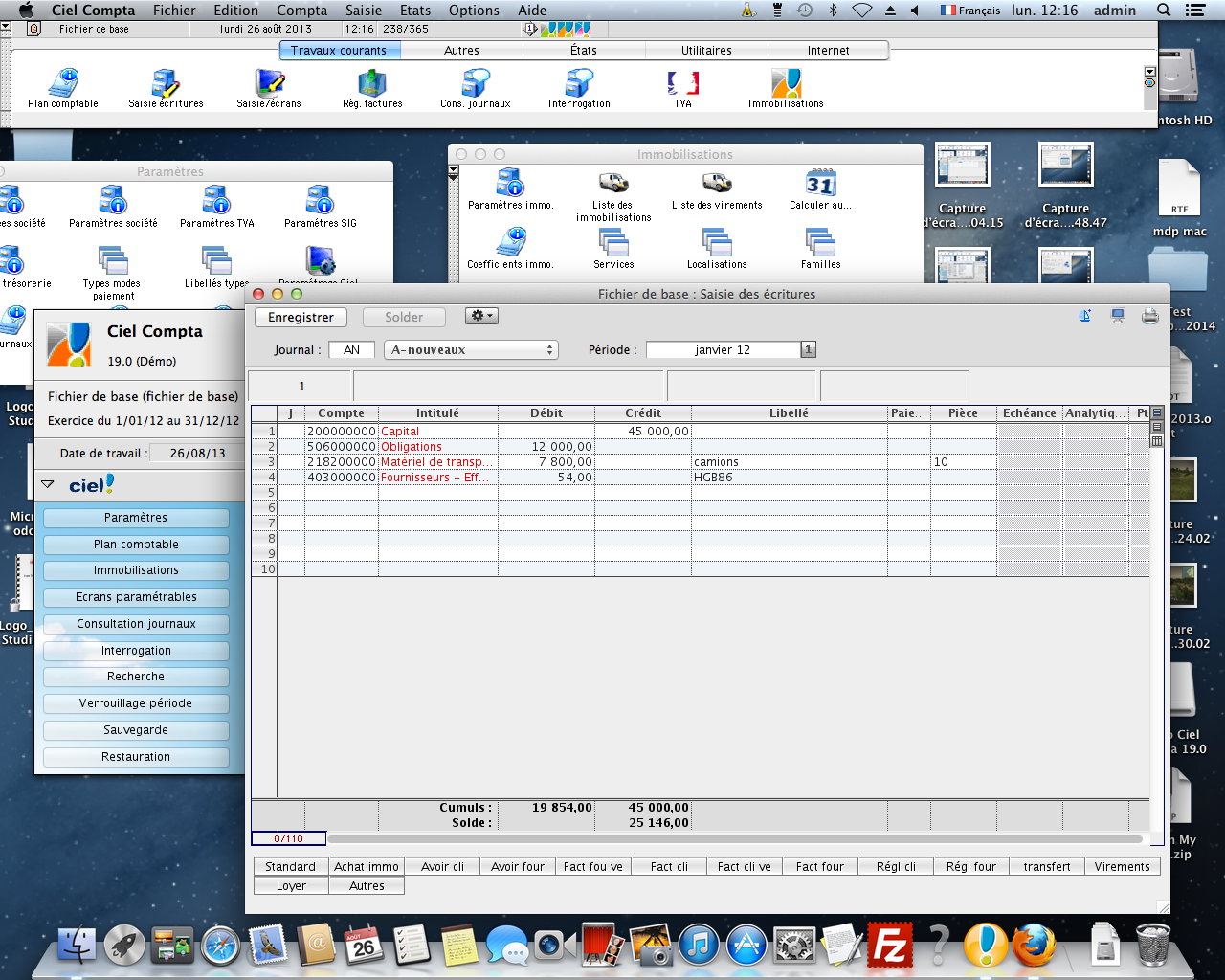Click Immobilisations button in side panel
Viewport: 1225px width, 980px height.
[136, 570]
